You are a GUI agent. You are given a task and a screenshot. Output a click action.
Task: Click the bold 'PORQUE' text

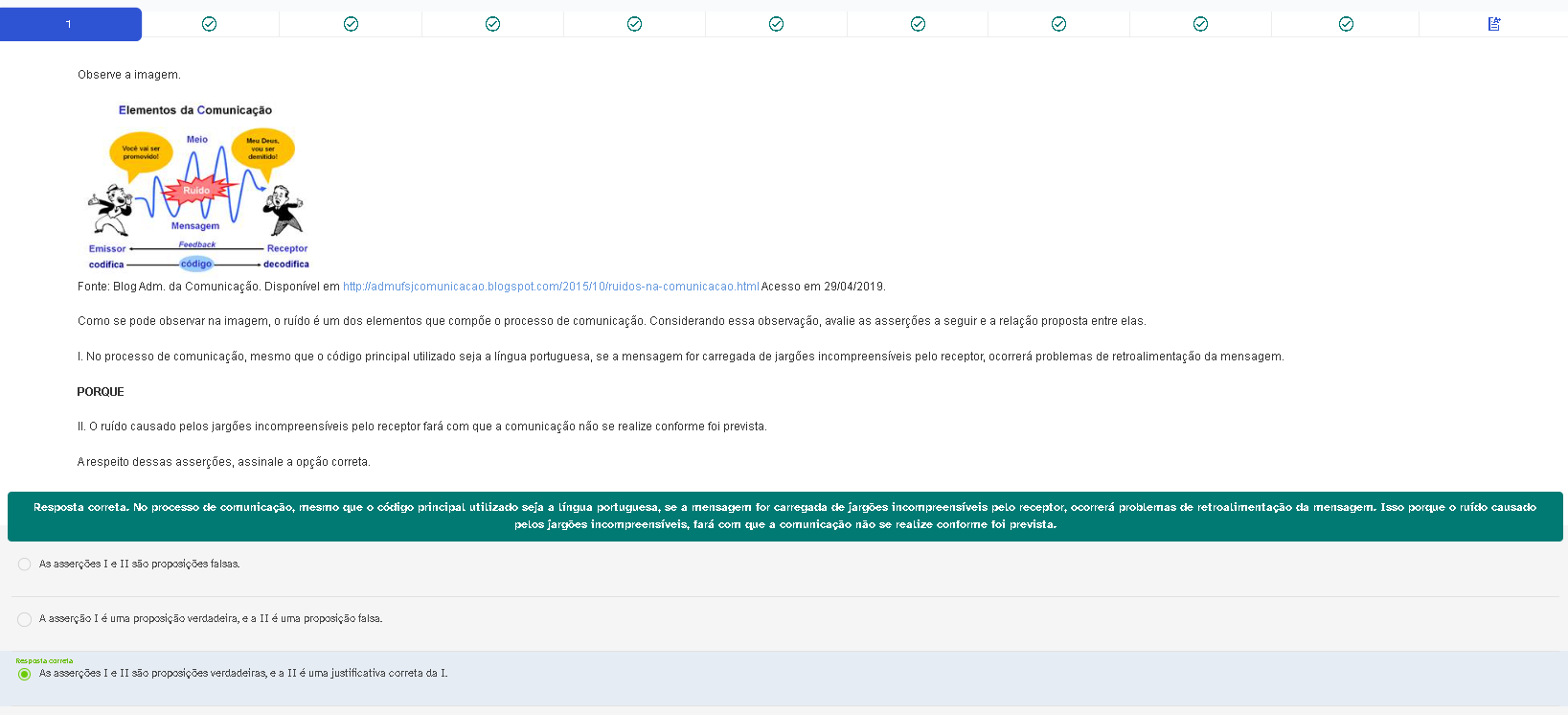point(101,392)
